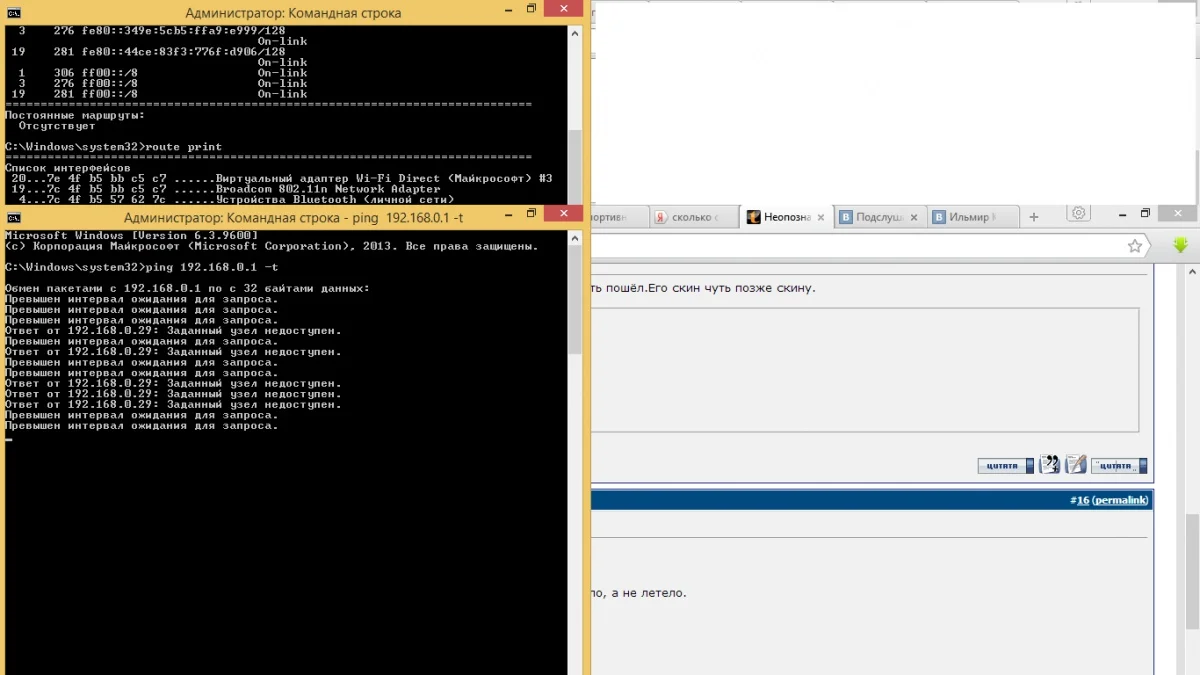Click 'Microsoft Windows [Version 6.3.9600]' line

[131, 235]
